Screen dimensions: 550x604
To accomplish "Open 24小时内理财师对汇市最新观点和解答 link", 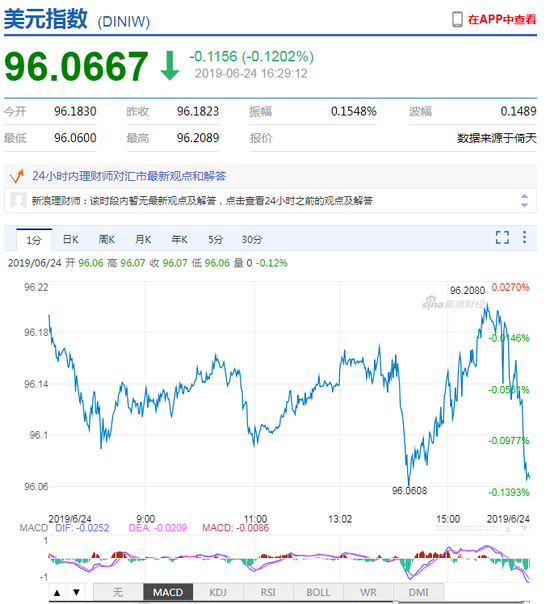I will 129,176.
